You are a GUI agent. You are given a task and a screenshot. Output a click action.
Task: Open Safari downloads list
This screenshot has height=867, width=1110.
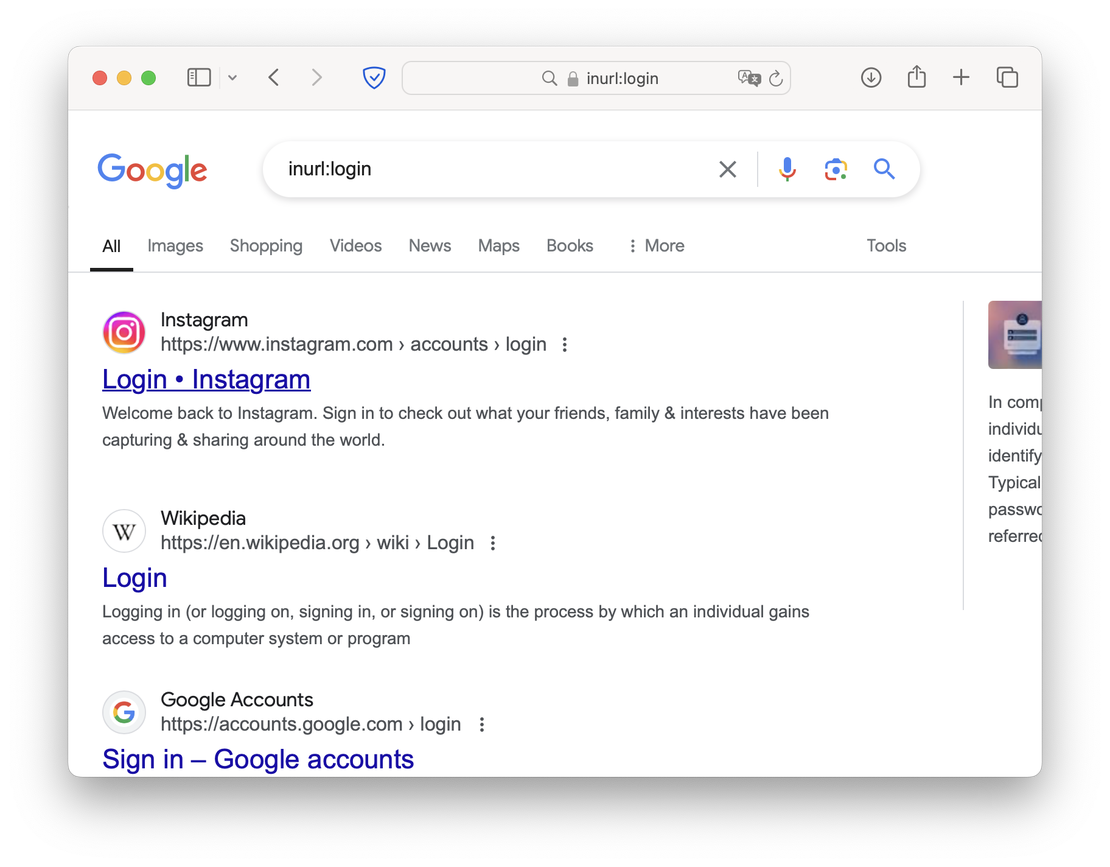[871, 77]
